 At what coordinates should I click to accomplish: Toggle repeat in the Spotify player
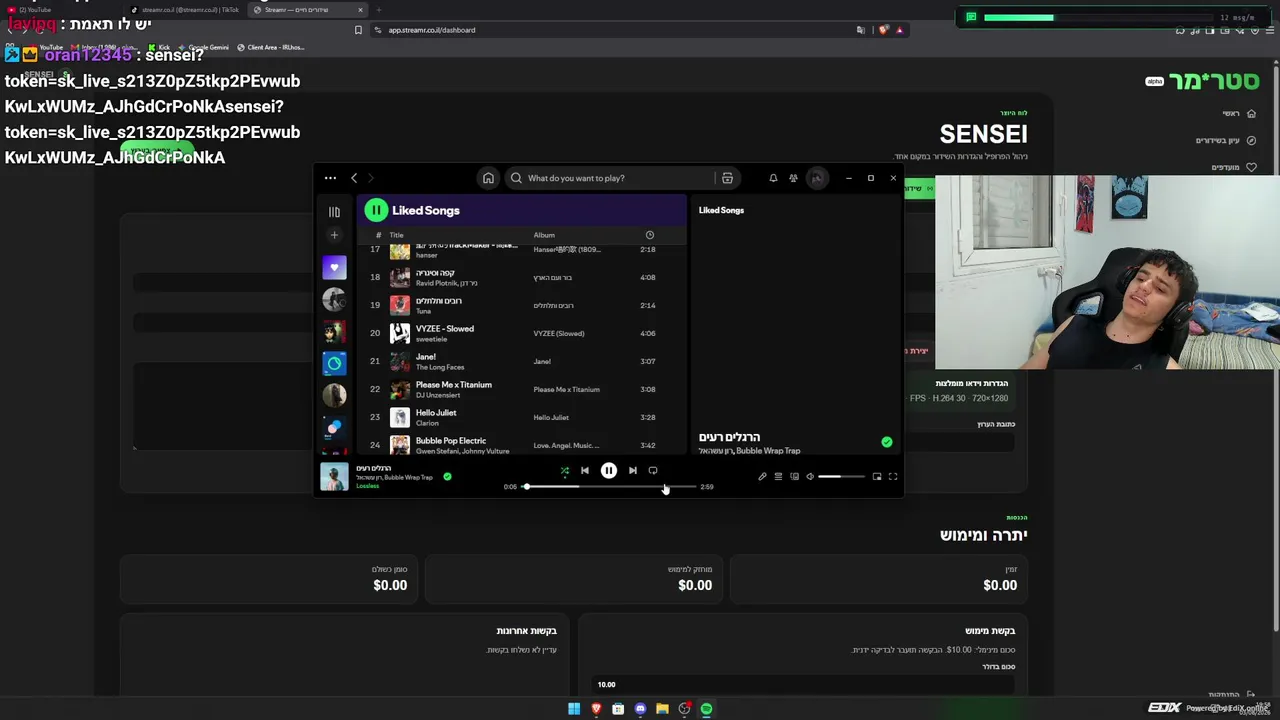653,470
